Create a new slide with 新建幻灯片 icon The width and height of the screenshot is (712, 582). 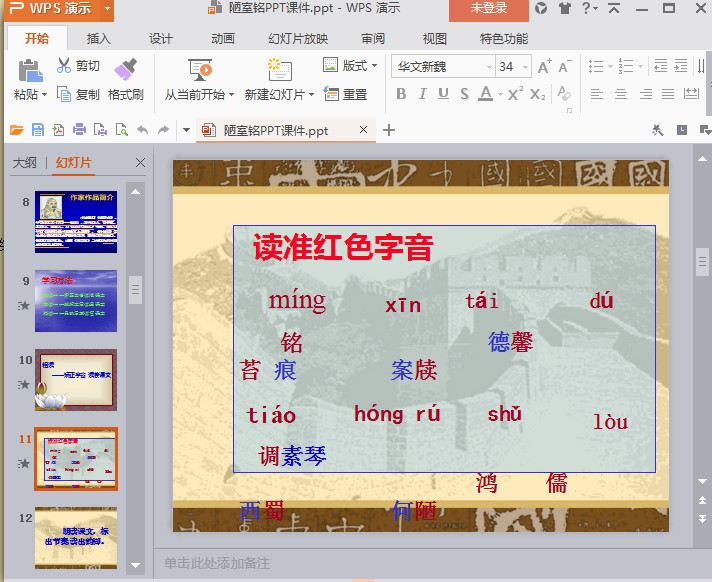click(279, 70)
